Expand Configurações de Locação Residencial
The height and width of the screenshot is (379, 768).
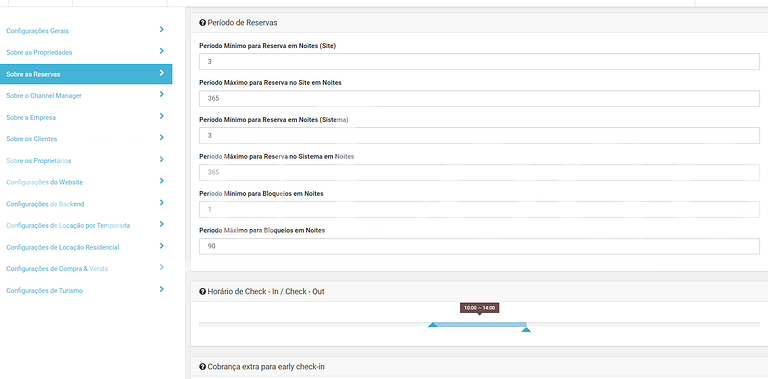click(x=86, y=247)
